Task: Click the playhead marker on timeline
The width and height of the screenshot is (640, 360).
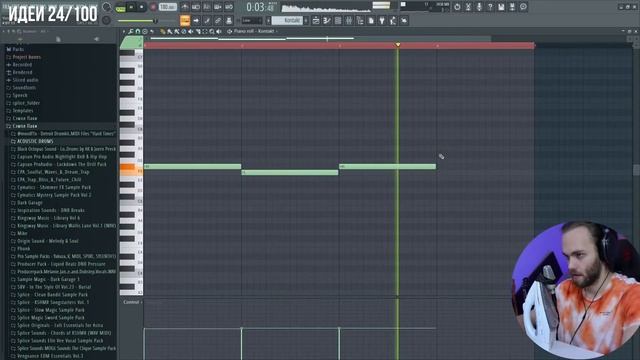Action: [398, 44]
